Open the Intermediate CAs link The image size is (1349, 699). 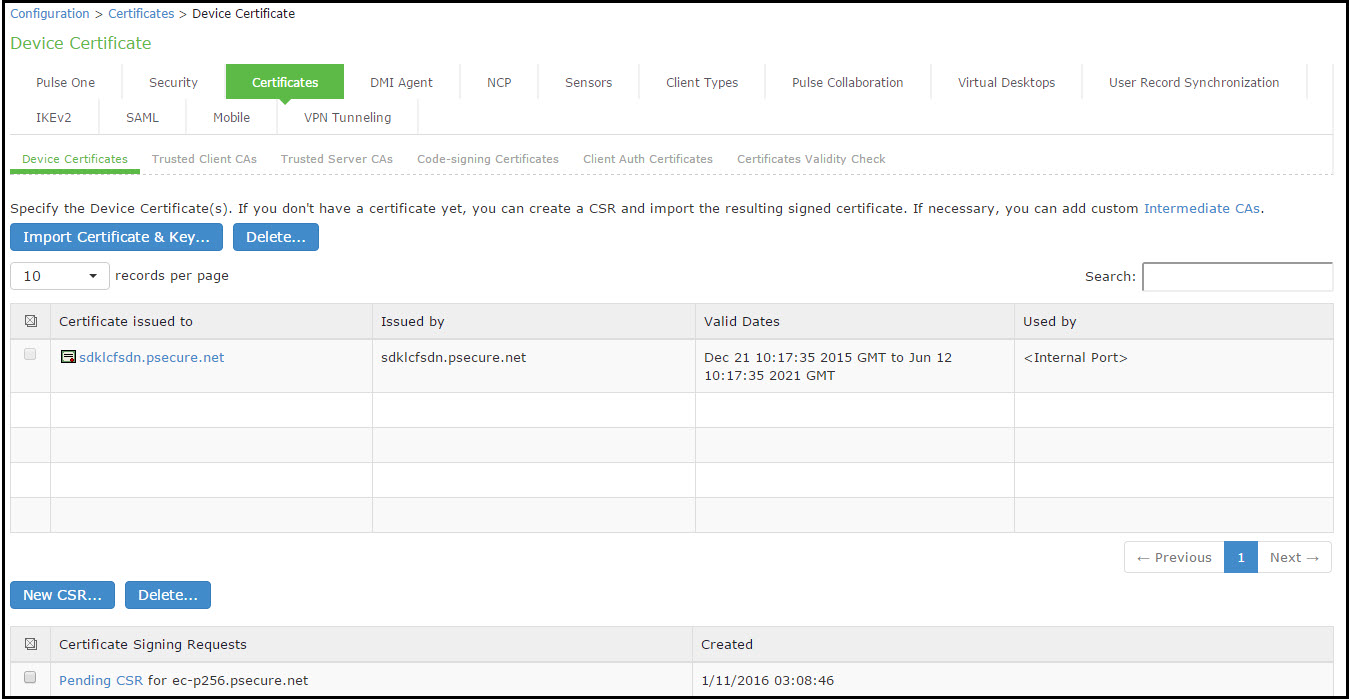1202,208
